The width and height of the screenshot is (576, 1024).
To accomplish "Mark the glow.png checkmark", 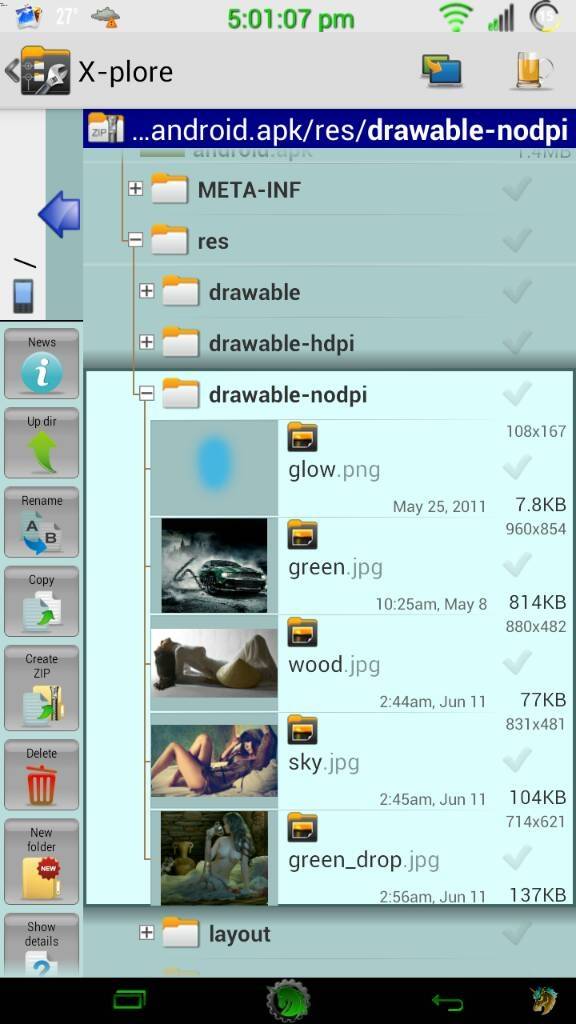I will click(x=517, y=467).
